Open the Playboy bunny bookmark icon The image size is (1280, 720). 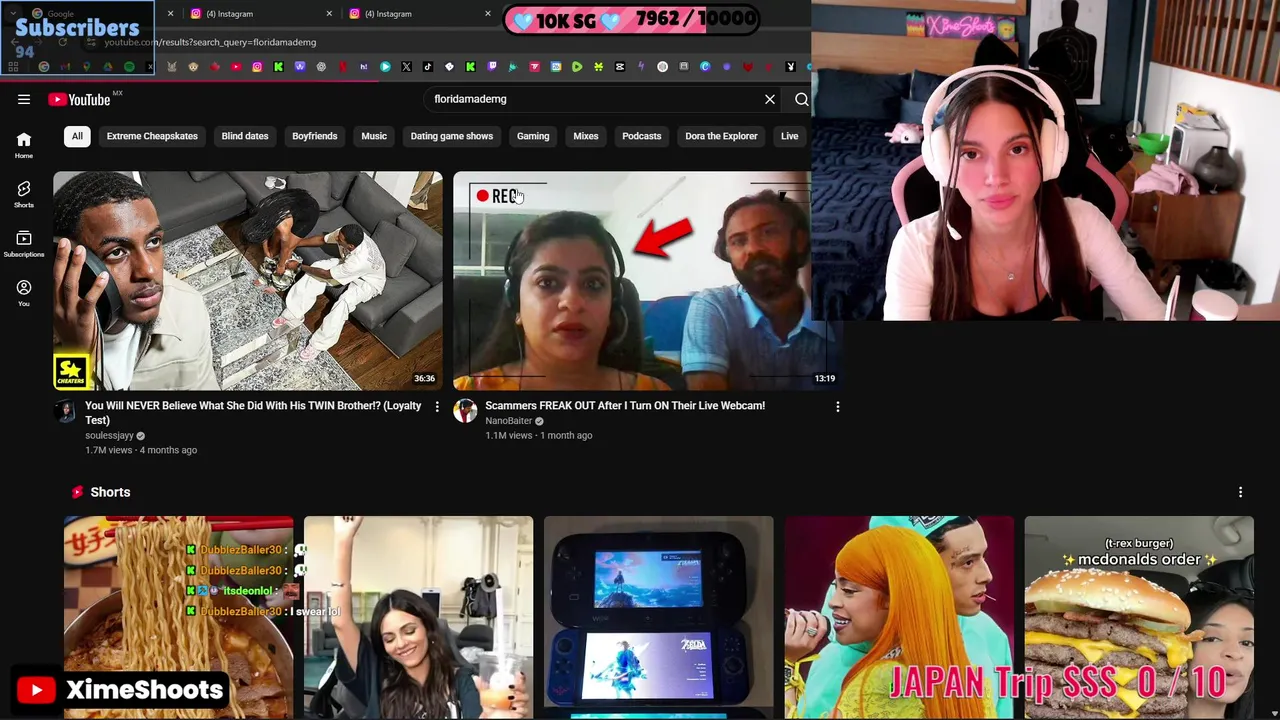point(790,67)
